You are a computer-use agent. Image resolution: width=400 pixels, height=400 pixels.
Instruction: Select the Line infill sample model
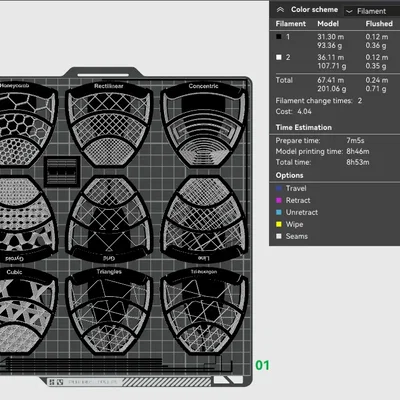(204, 219)
